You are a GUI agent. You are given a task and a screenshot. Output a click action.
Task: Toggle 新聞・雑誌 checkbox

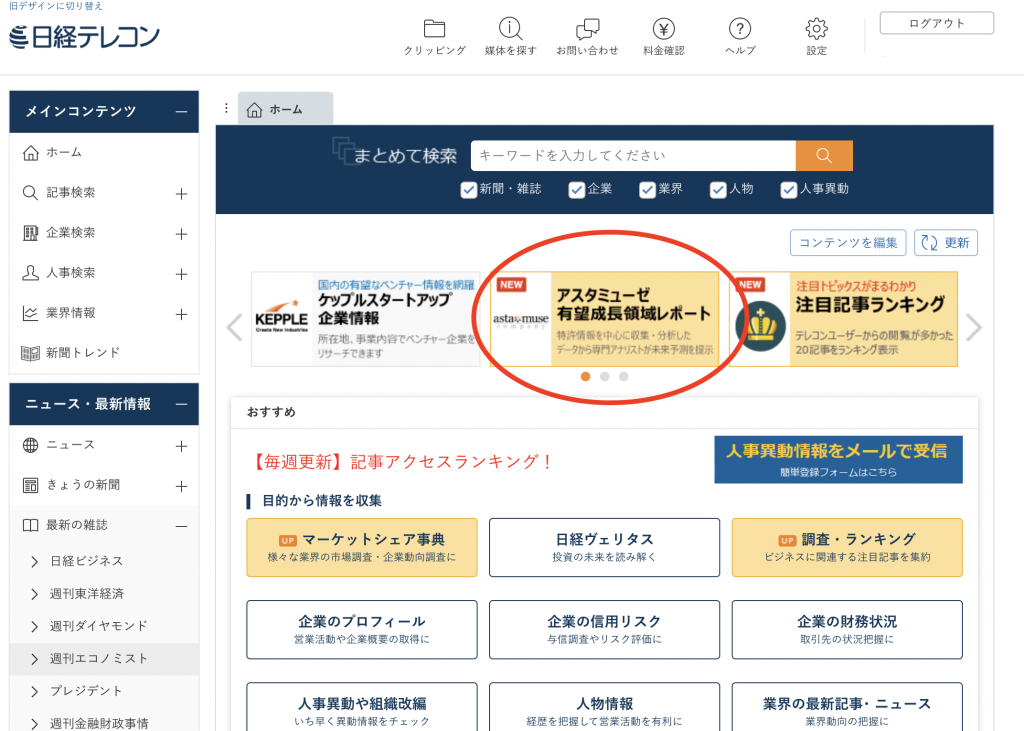(x=468, y=190)
